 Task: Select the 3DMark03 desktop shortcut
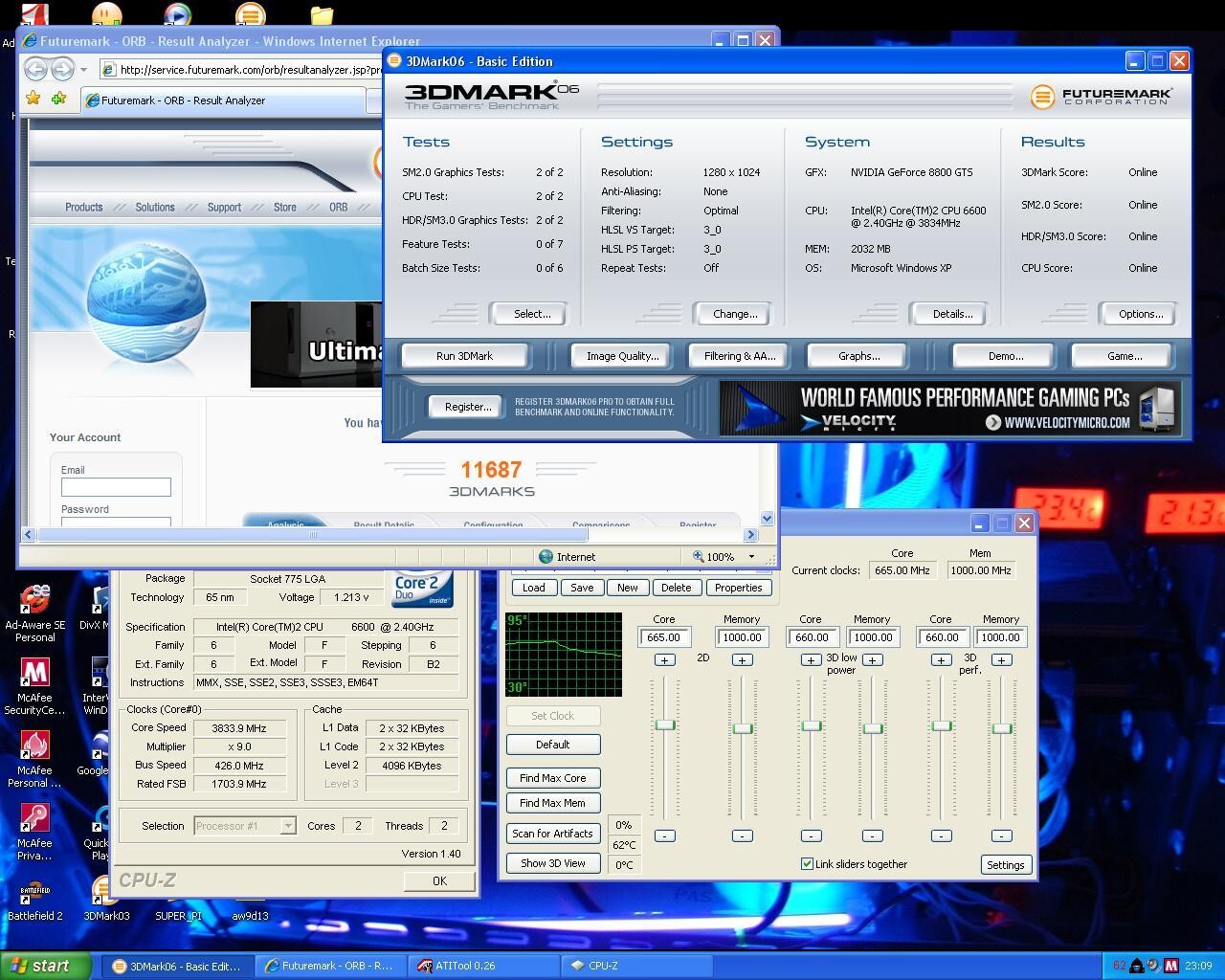[x=104, y=900]
